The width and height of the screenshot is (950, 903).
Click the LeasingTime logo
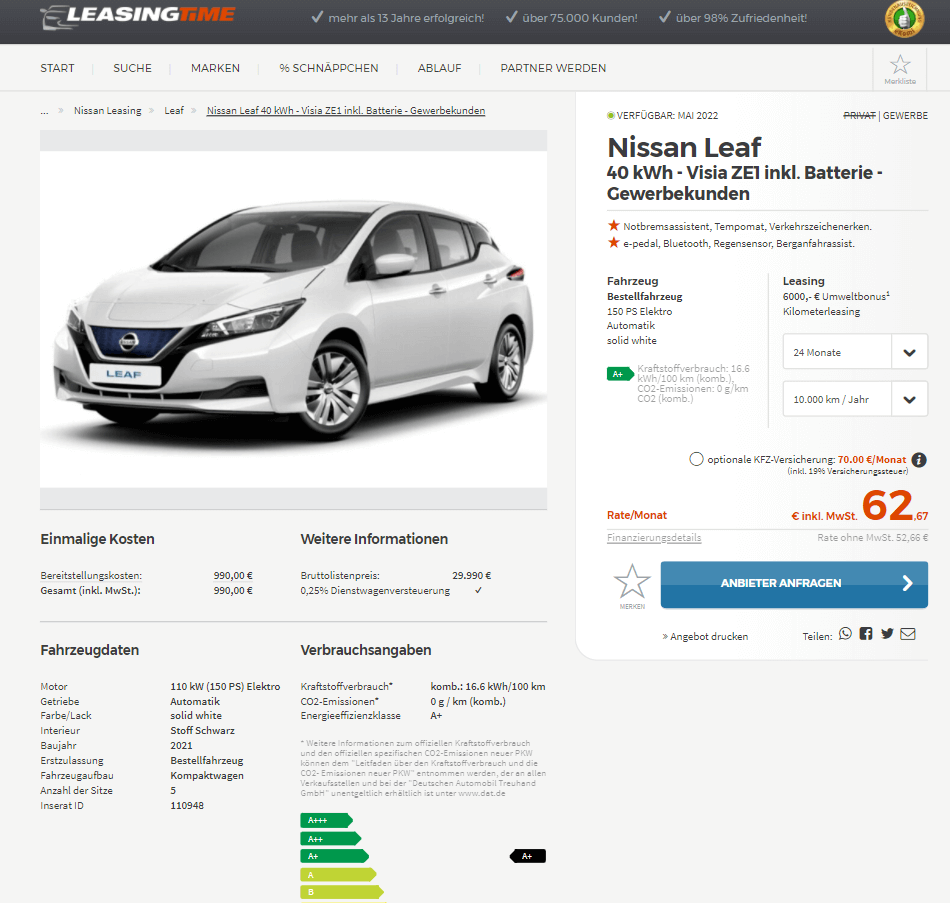tap(138, 16)
